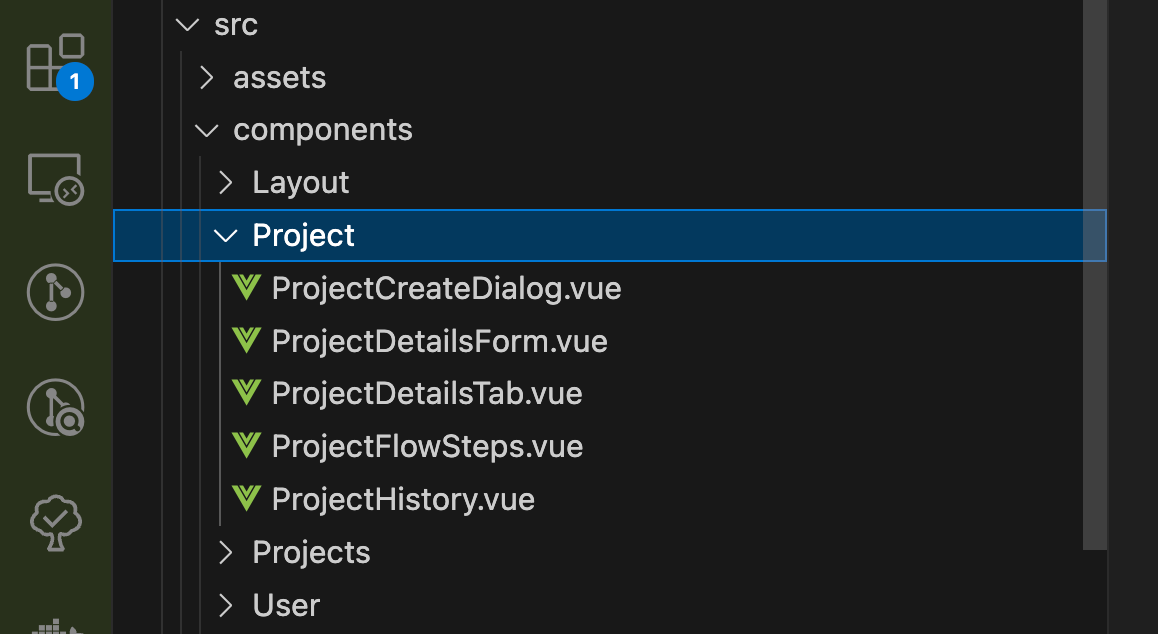The image size is (1158, 634).
Task: Click the Vue icon beside ProjectCreateDialog.vue
Action: 246,287
